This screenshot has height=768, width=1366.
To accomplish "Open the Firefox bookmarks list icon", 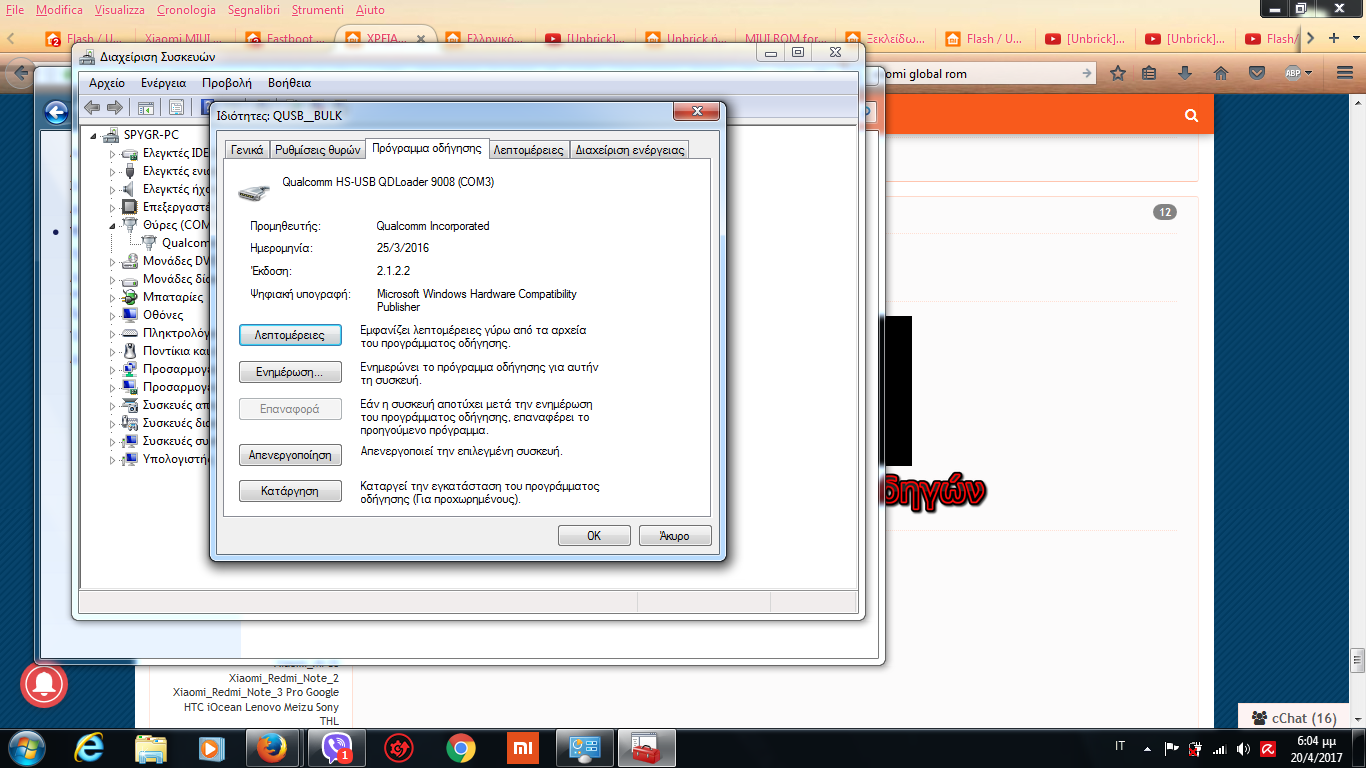I will click(x=1149, y=73).
